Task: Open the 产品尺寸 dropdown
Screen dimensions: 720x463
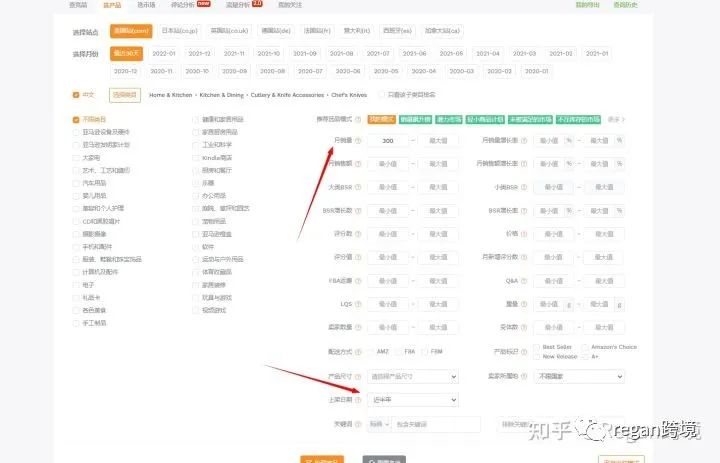Action: [x=413, y=376]
